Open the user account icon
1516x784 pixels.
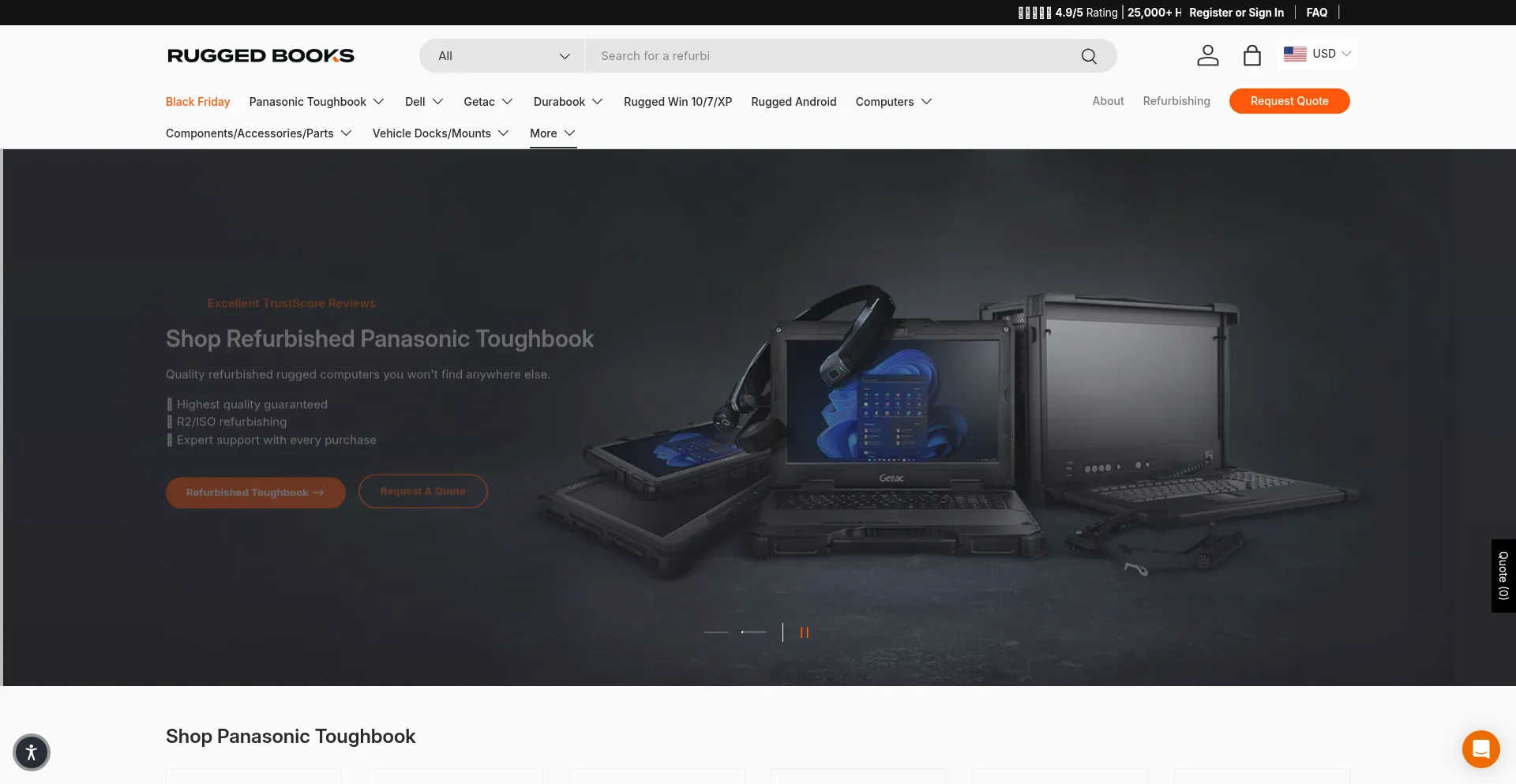(x=1207, y=55)
